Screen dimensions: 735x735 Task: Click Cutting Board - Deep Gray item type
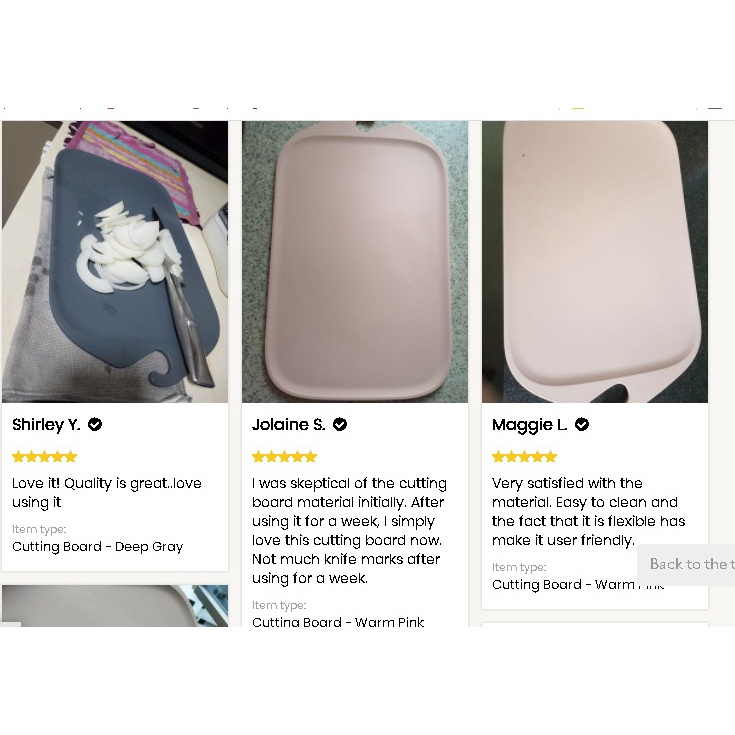click(98, 547)
